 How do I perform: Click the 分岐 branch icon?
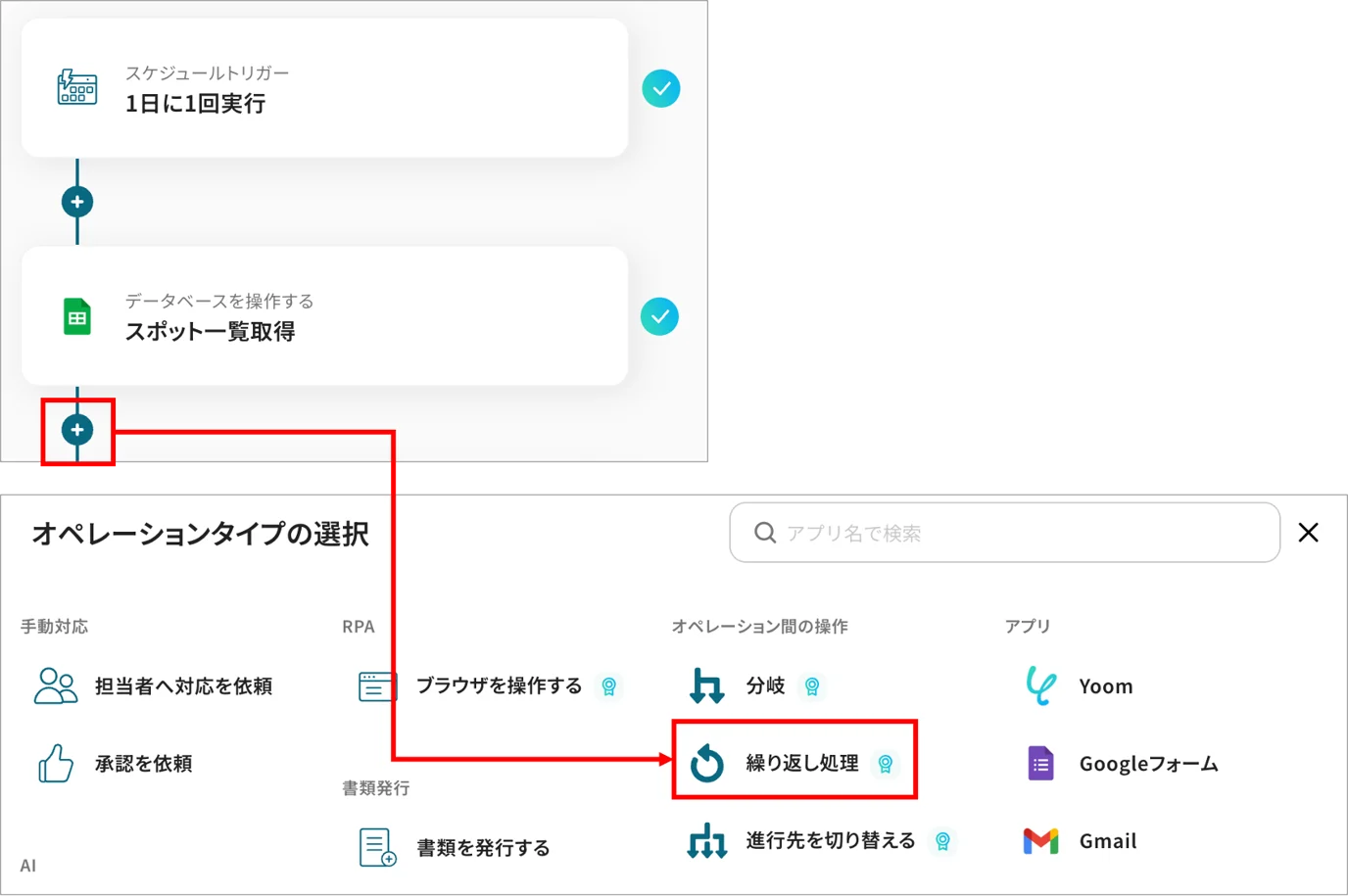pyautogui.click(x=706, y=685)
